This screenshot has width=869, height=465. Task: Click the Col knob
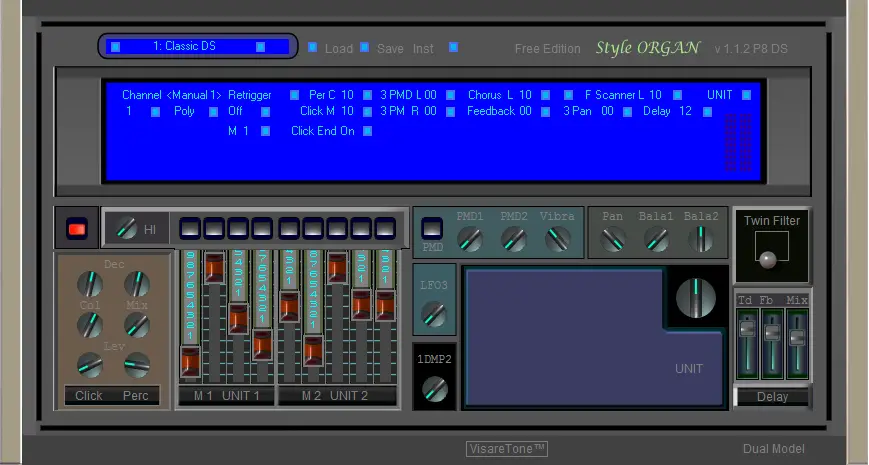coord(90,324)
